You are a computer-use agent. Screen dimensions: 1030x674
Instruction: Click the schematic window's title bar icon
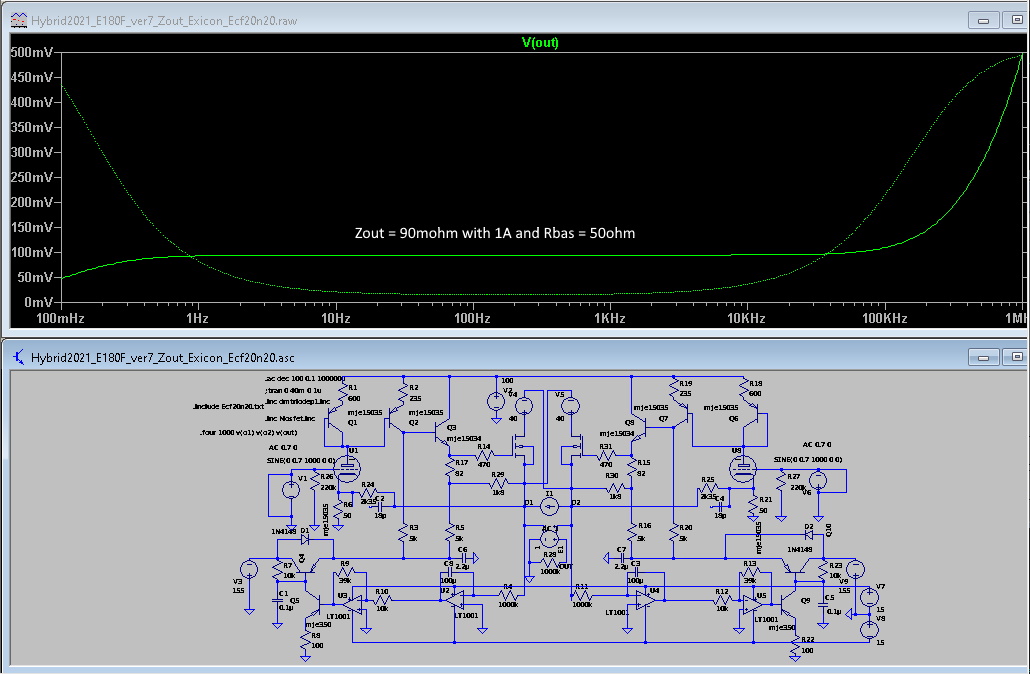tap(17, 356)
